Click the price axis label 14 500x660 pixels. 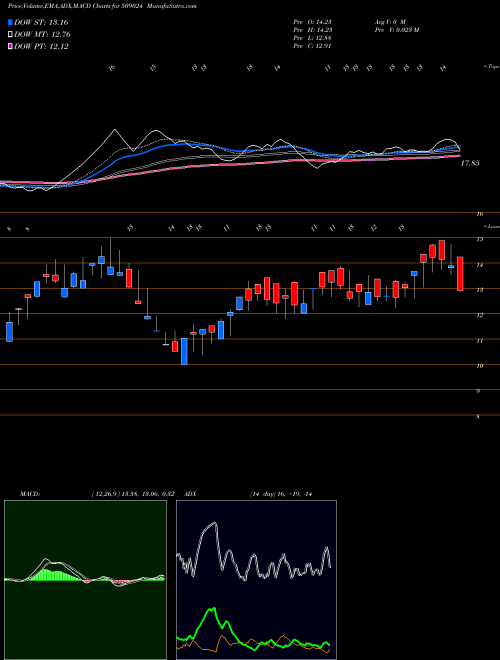tap(479, 265)
